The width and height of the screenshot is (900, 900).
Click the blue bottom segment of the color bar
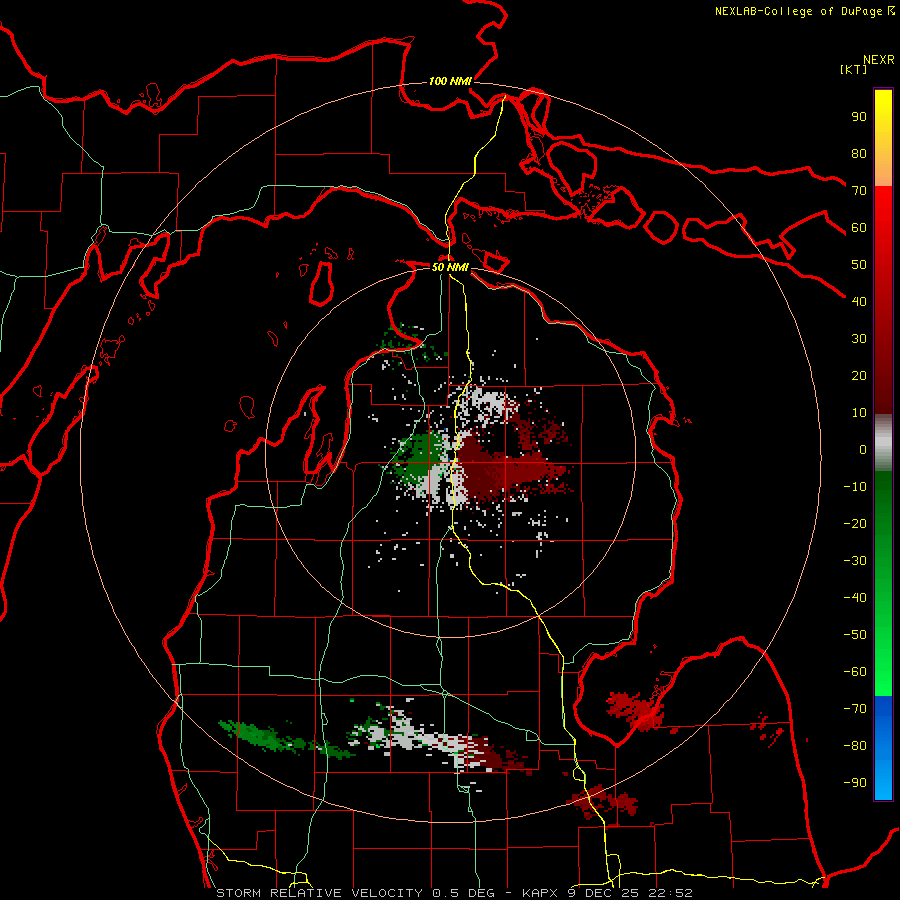point(883,748)
